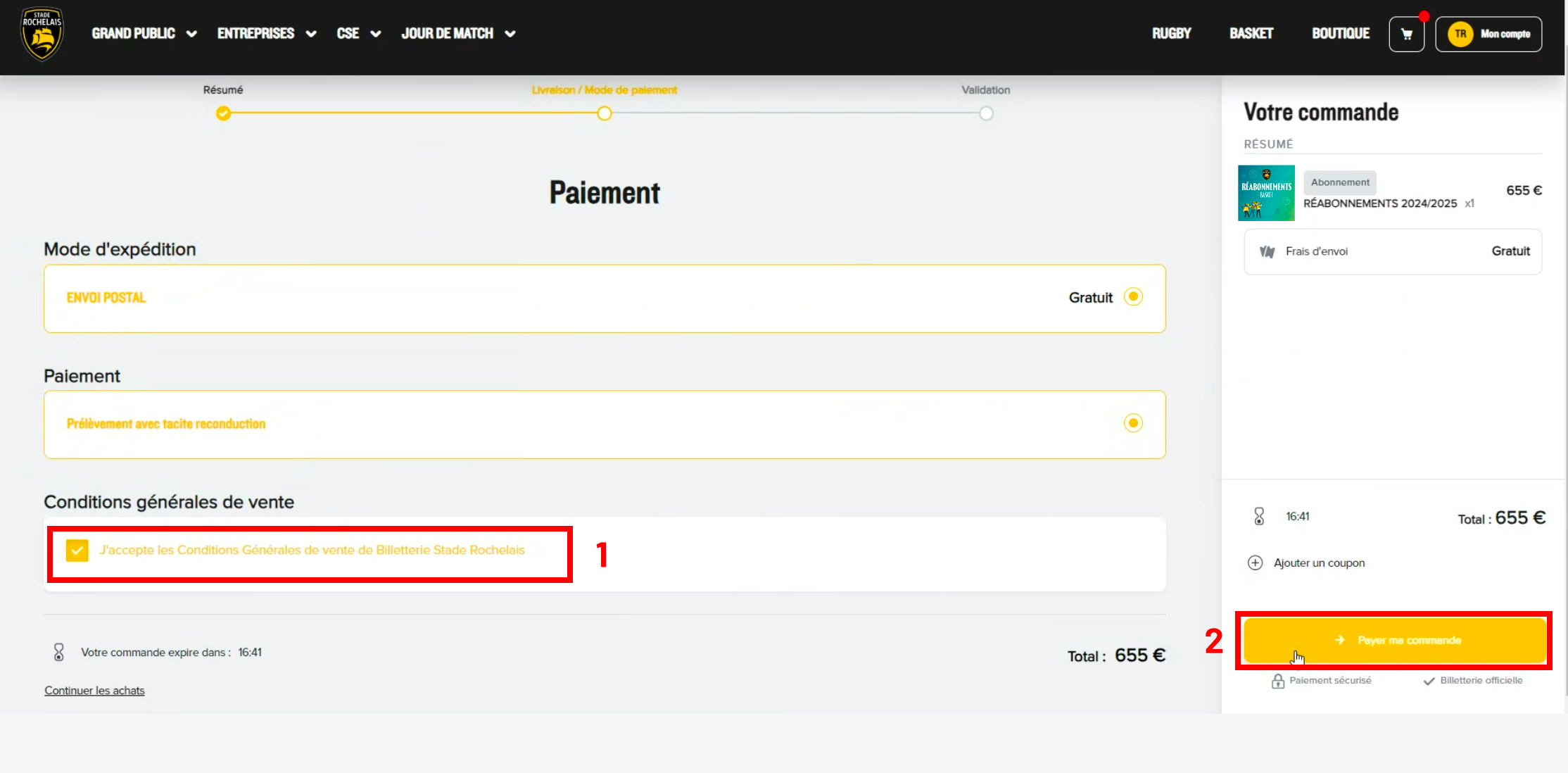Click the Résumé step marker
The width and height of the screenshot is (1568, 773).
223,113
